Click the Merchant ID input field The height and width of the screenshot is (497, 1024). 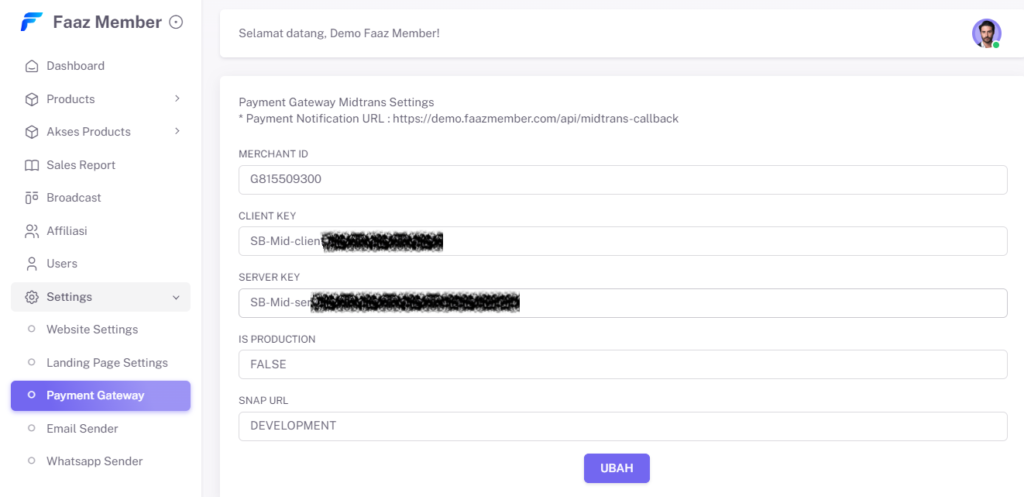(622, 180)
